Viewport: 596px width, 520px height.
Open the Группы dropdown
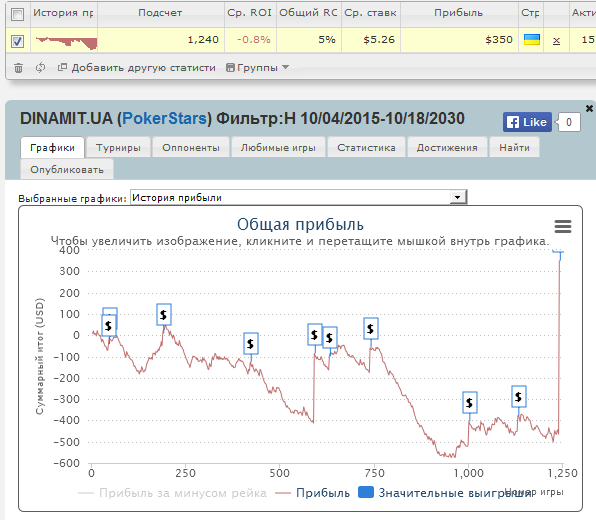pos(258,68)
